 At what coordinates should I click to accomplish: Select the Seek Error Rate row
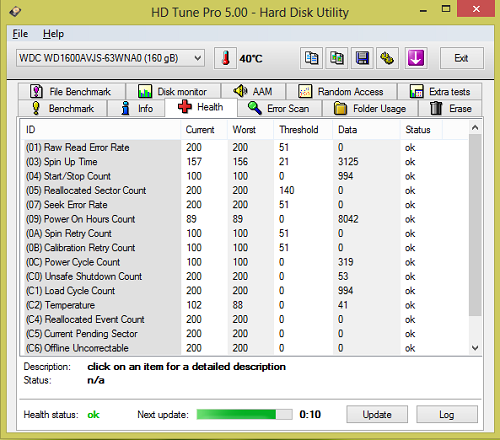point(244,205)
